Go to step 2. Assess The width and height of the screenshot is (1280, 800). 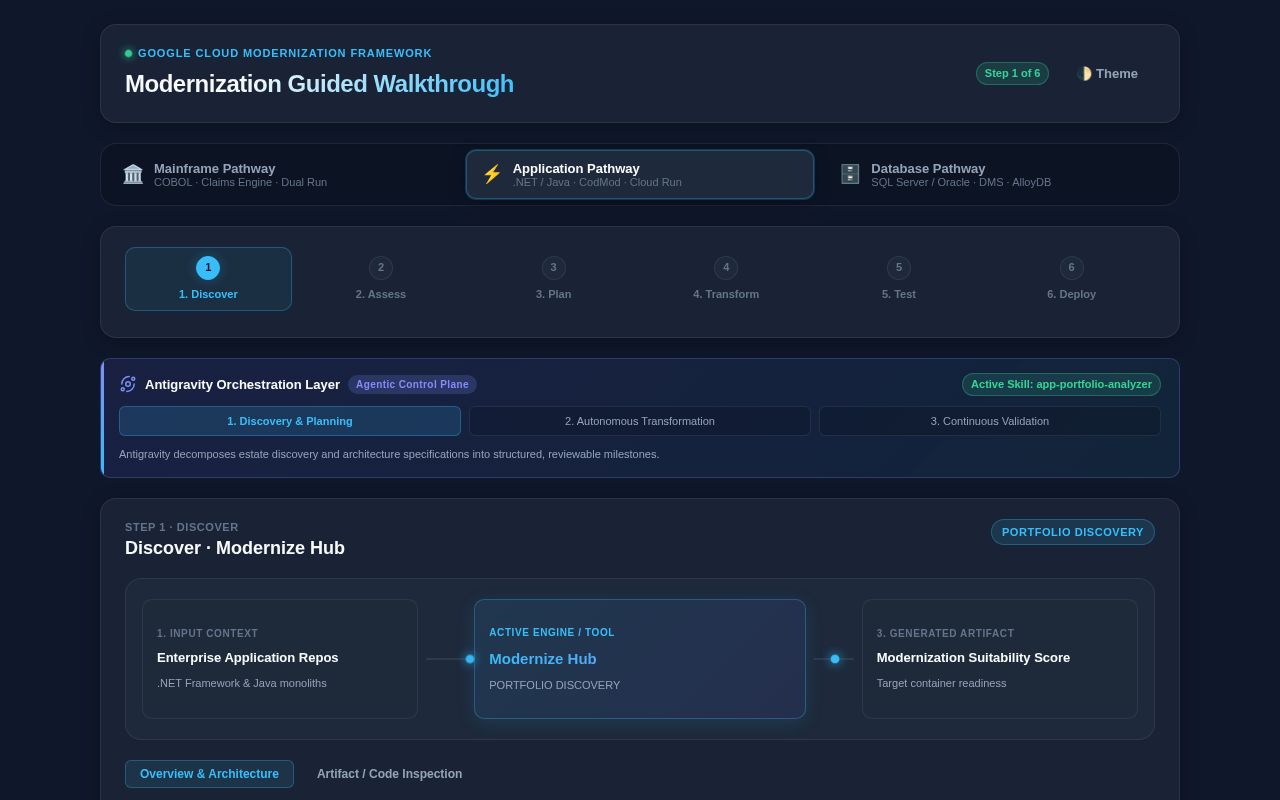pos(381,279)
